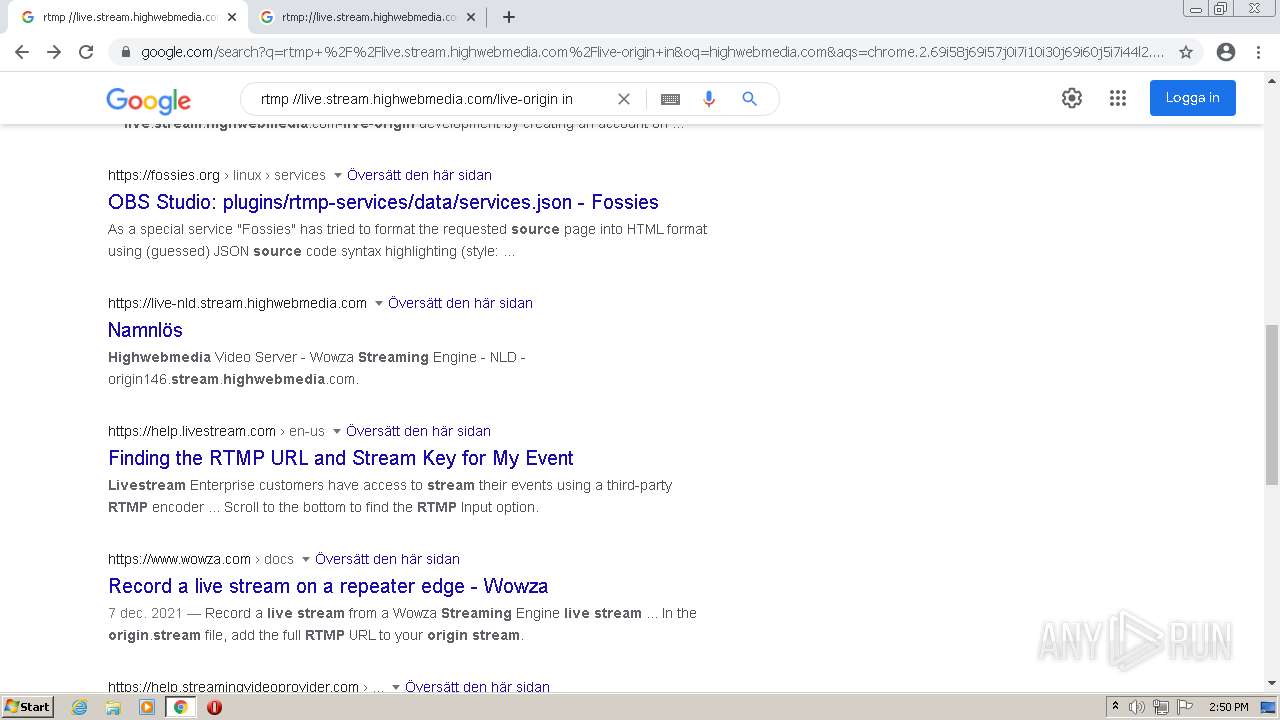Switch to first rtmp search tab

[x=128, y=17]
